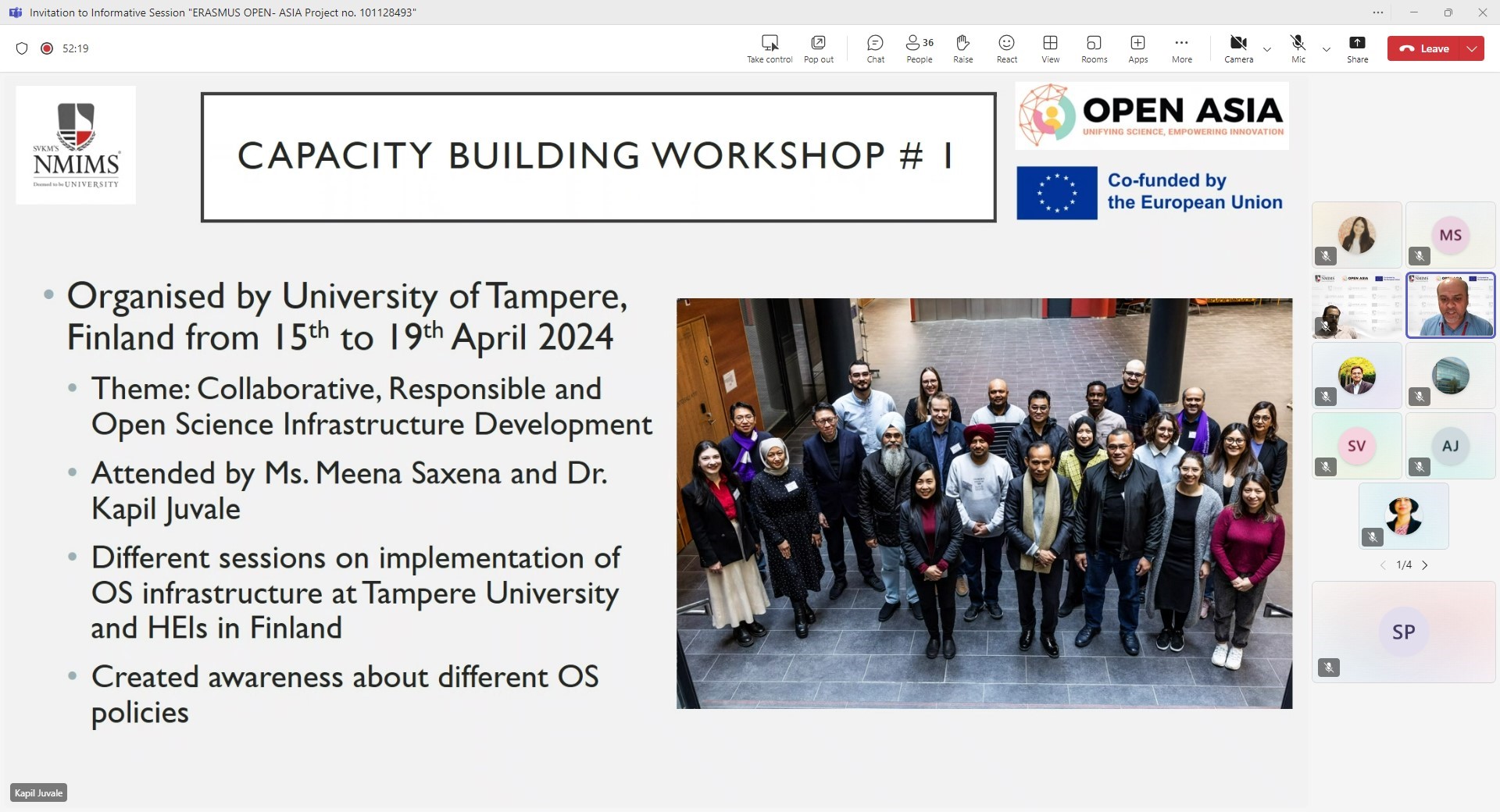Click Take control of the presentation
The width and height of the screenshot is (1500, 812).
[x=770, y=48]
